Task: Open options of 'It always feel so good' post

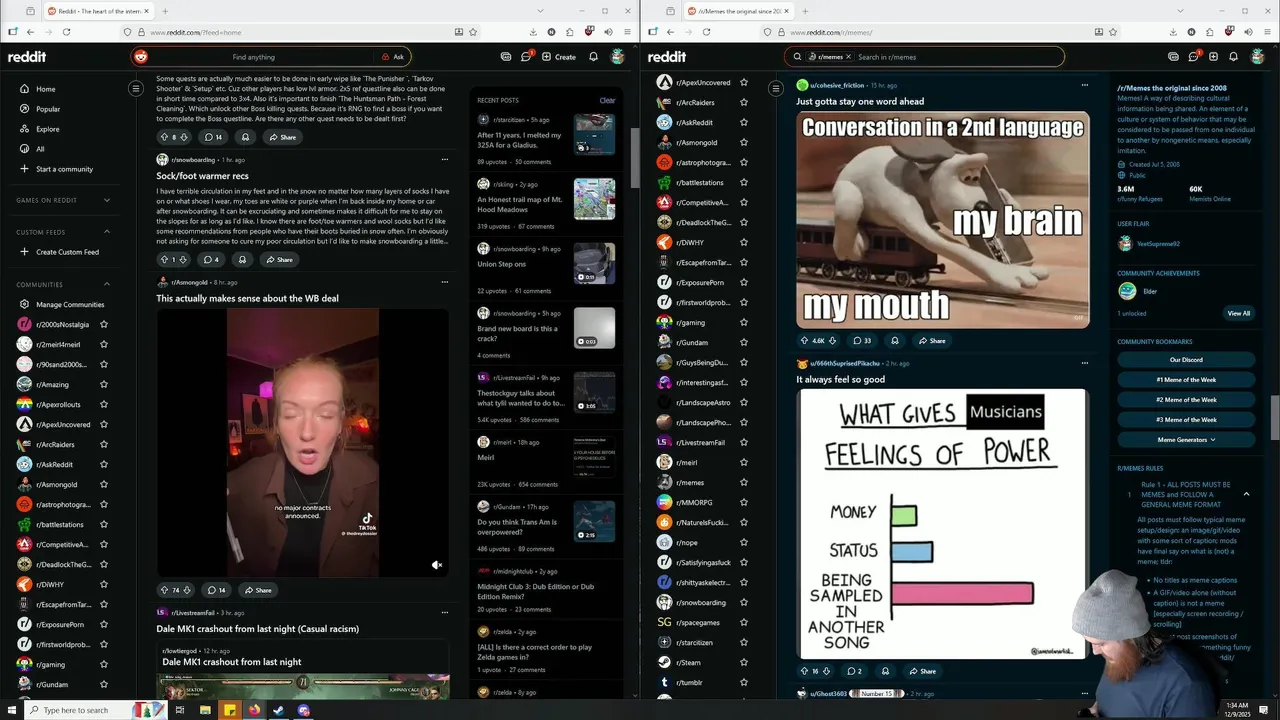Action: tap(1084, 363)
